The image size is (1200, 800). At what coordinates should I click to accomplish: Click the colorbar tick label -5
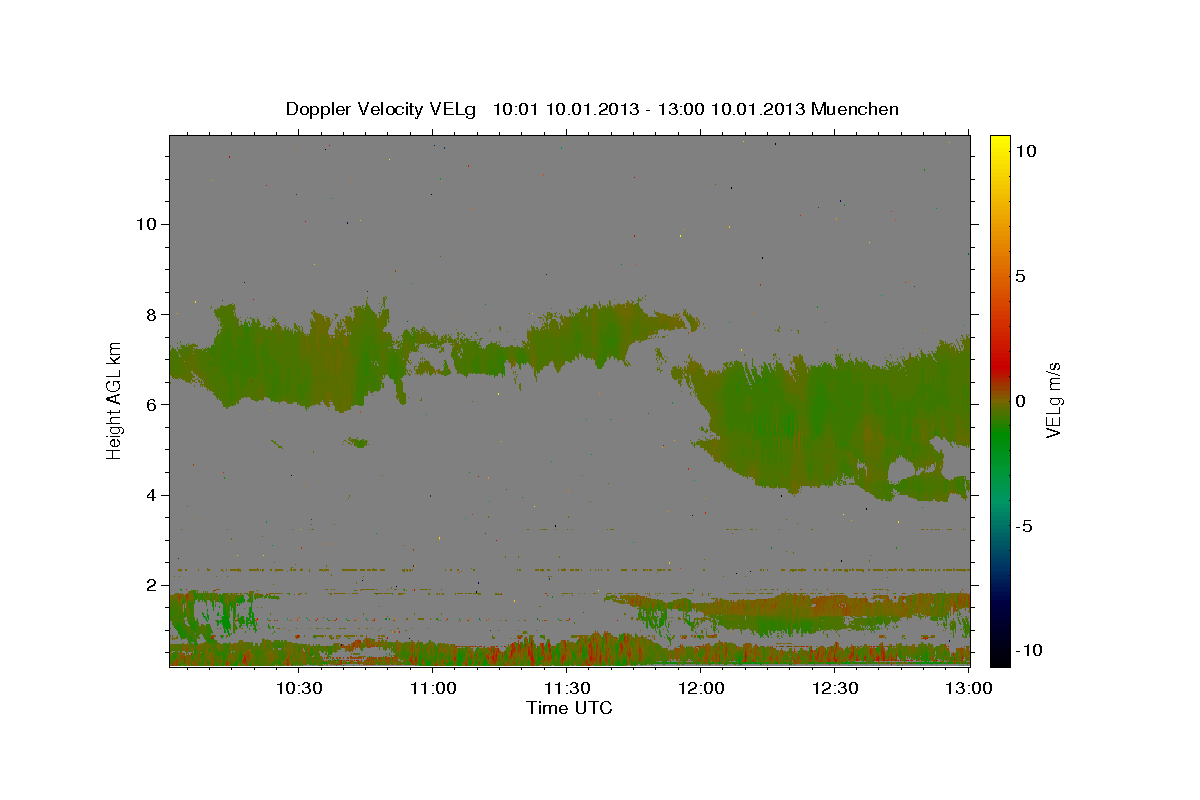pyautogui.click(x=1023, y=526)
